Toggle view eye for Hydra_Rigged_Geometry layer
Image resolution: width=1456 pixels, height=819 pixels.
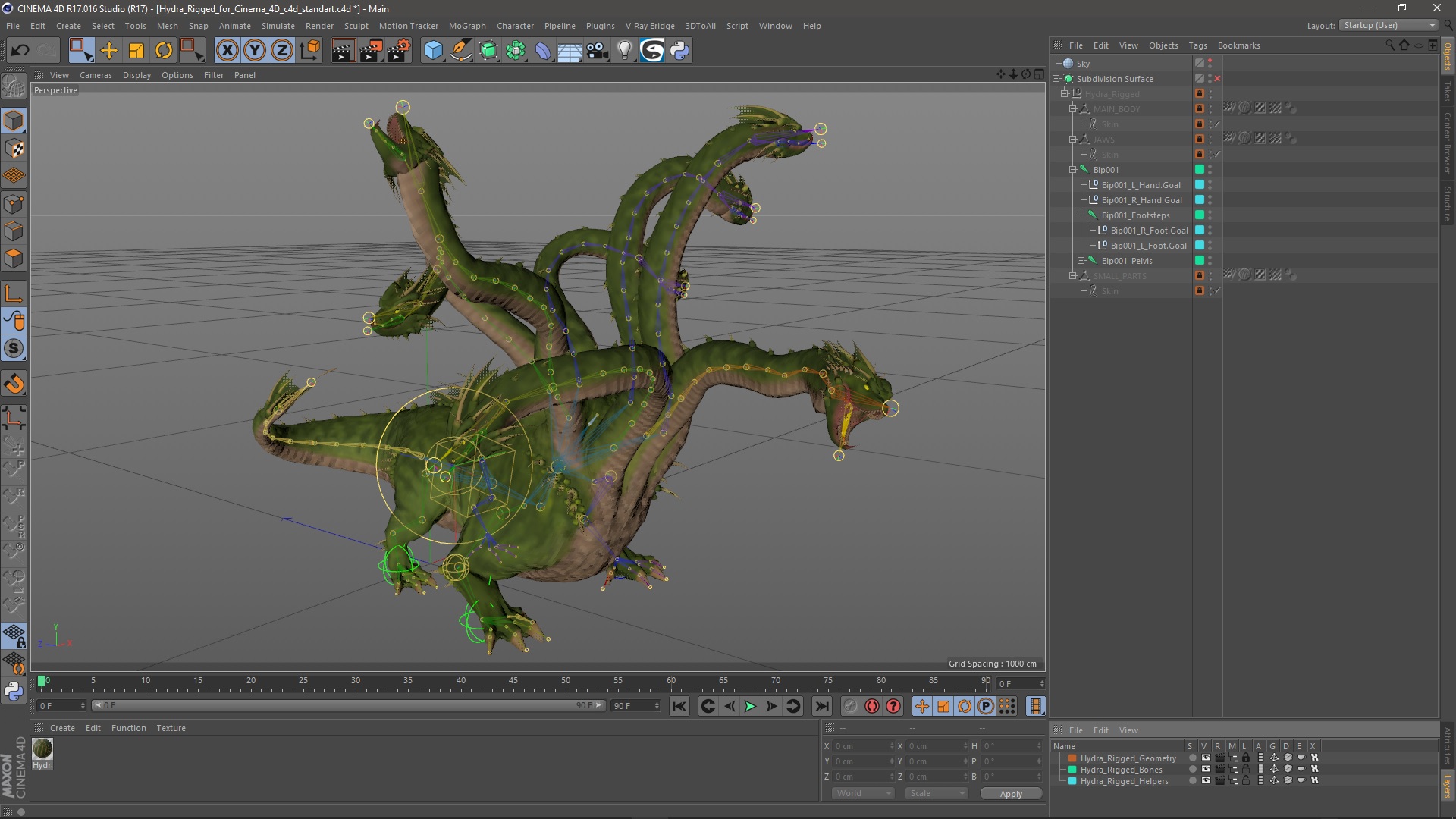click(1206, 758)
